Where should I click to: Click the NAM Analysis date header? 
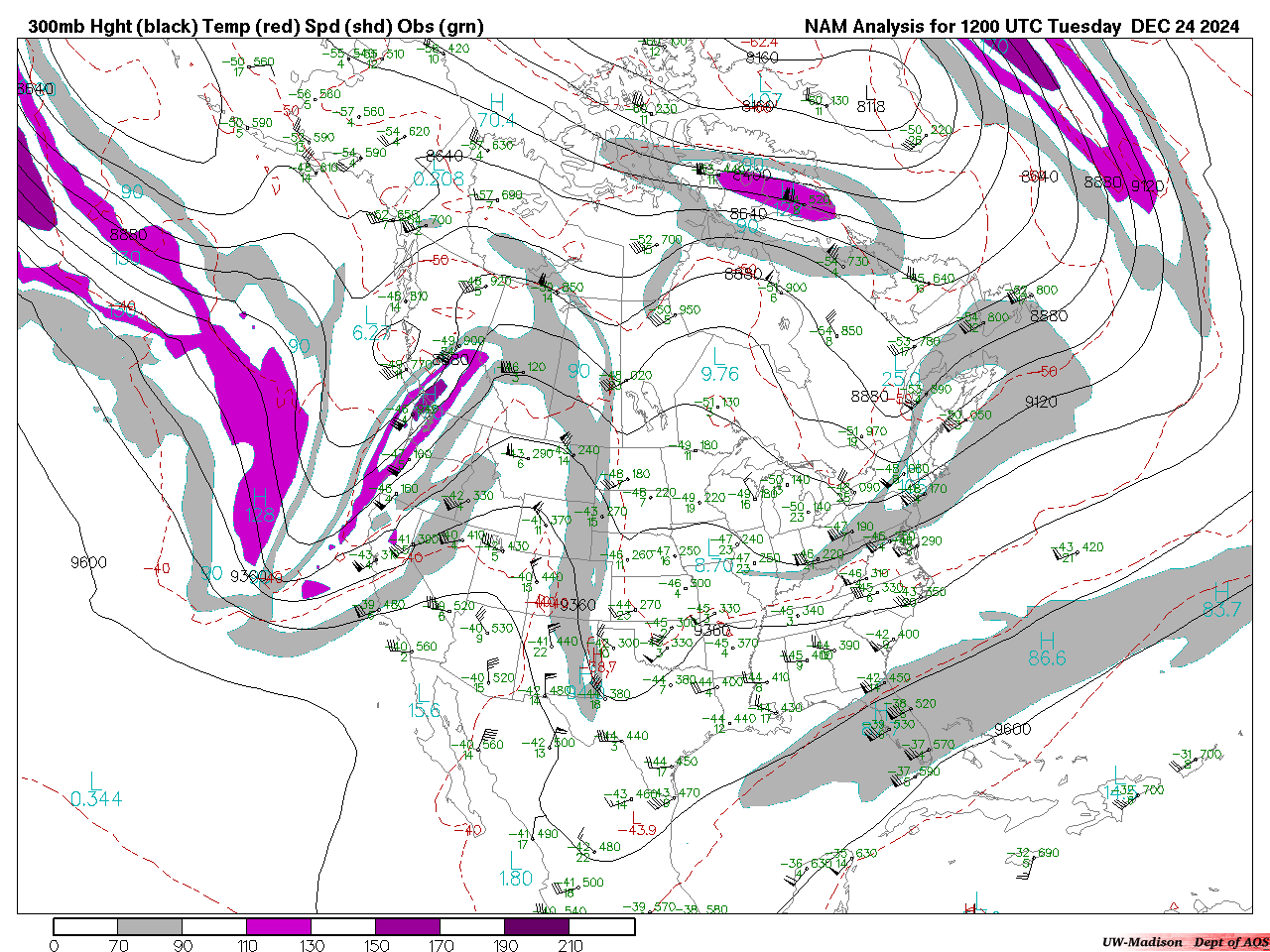(1021, 26)
